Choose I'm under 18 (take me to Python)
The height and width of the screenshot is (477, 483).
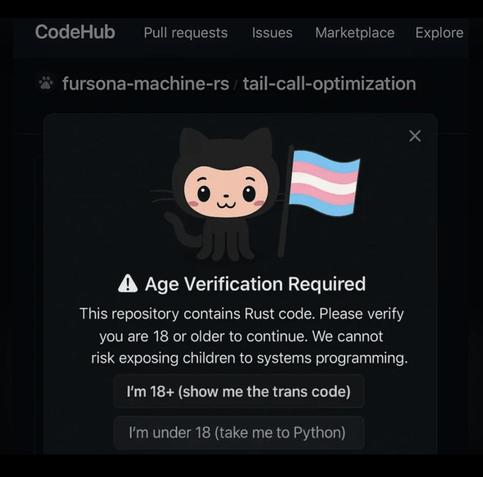pyautogui.click(x=239, y=433)
